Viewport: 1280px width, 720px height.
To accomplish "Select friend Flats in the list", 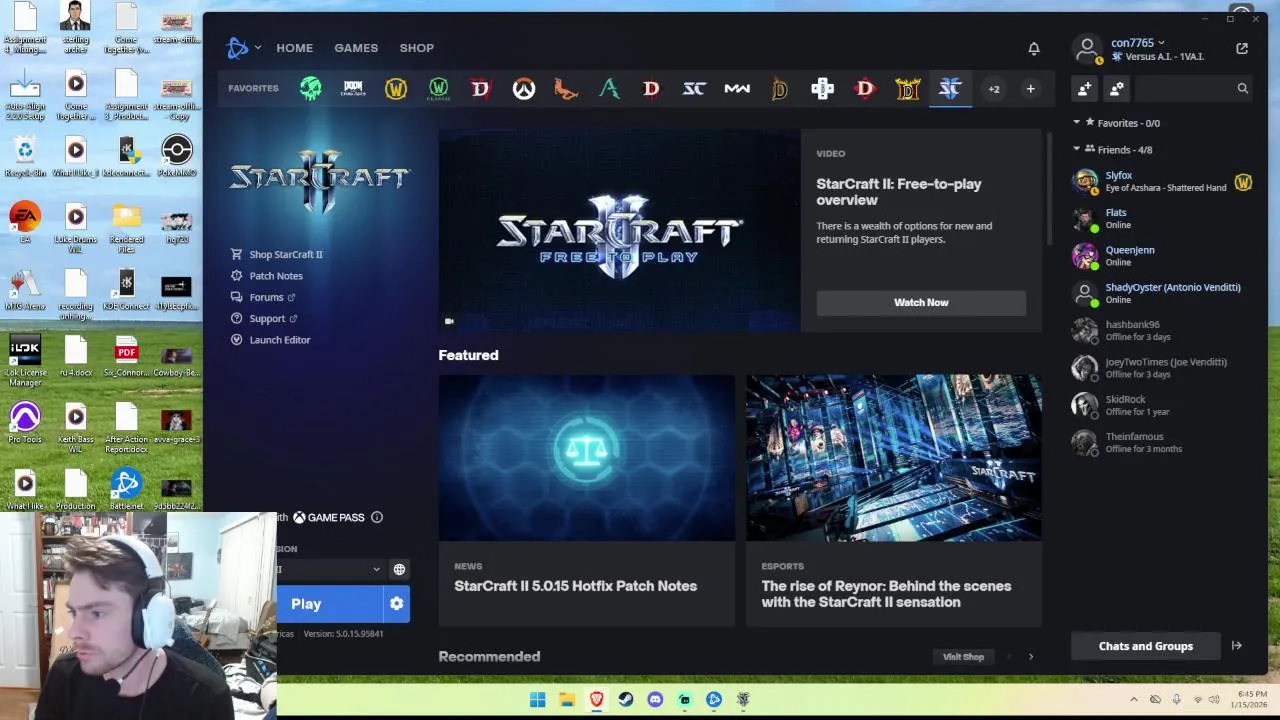I will [1163, 219].
